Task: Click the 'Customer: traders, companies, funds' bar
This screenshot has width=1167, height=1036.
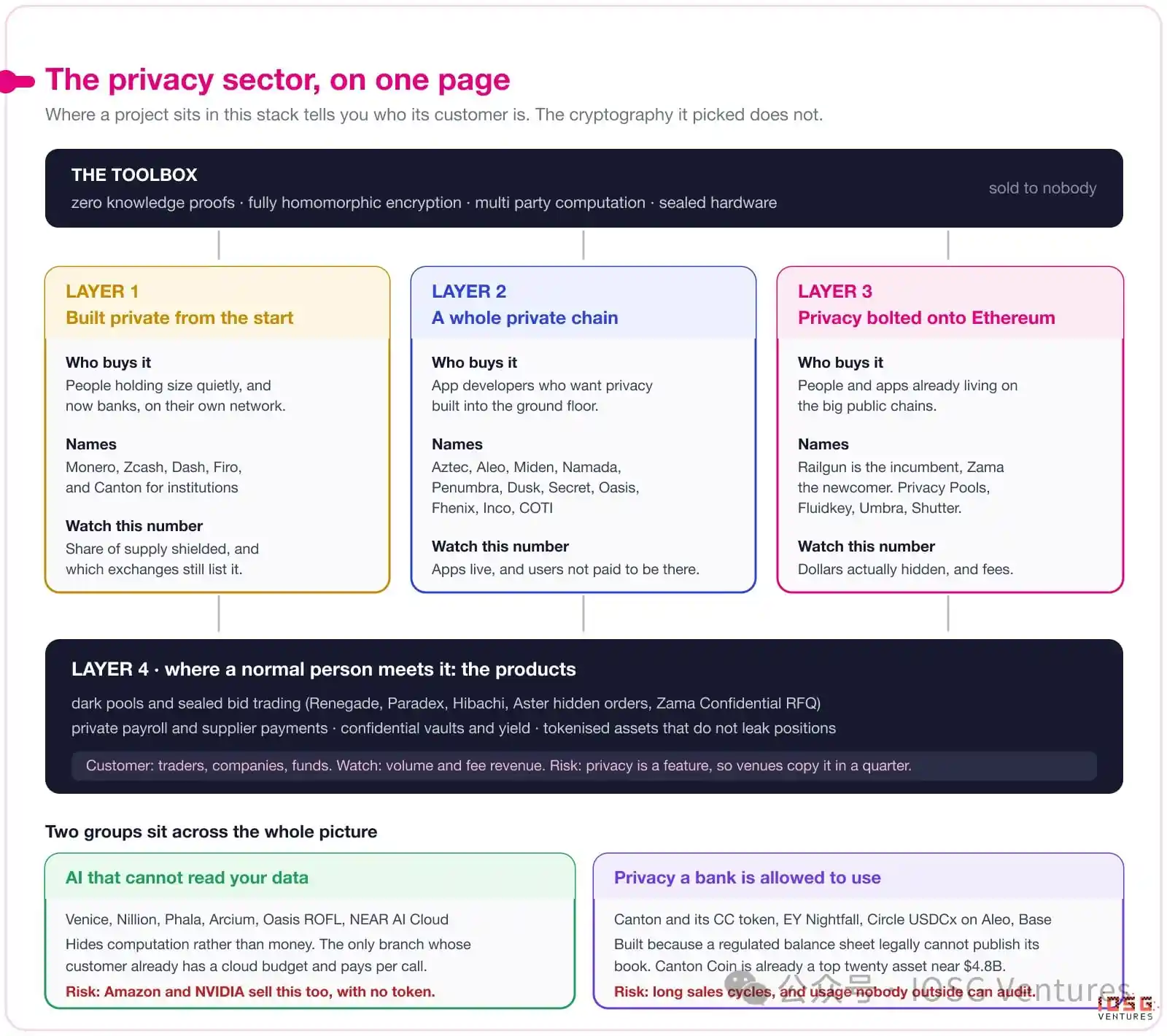Action: pyautogui.click(x=583, y=766)
